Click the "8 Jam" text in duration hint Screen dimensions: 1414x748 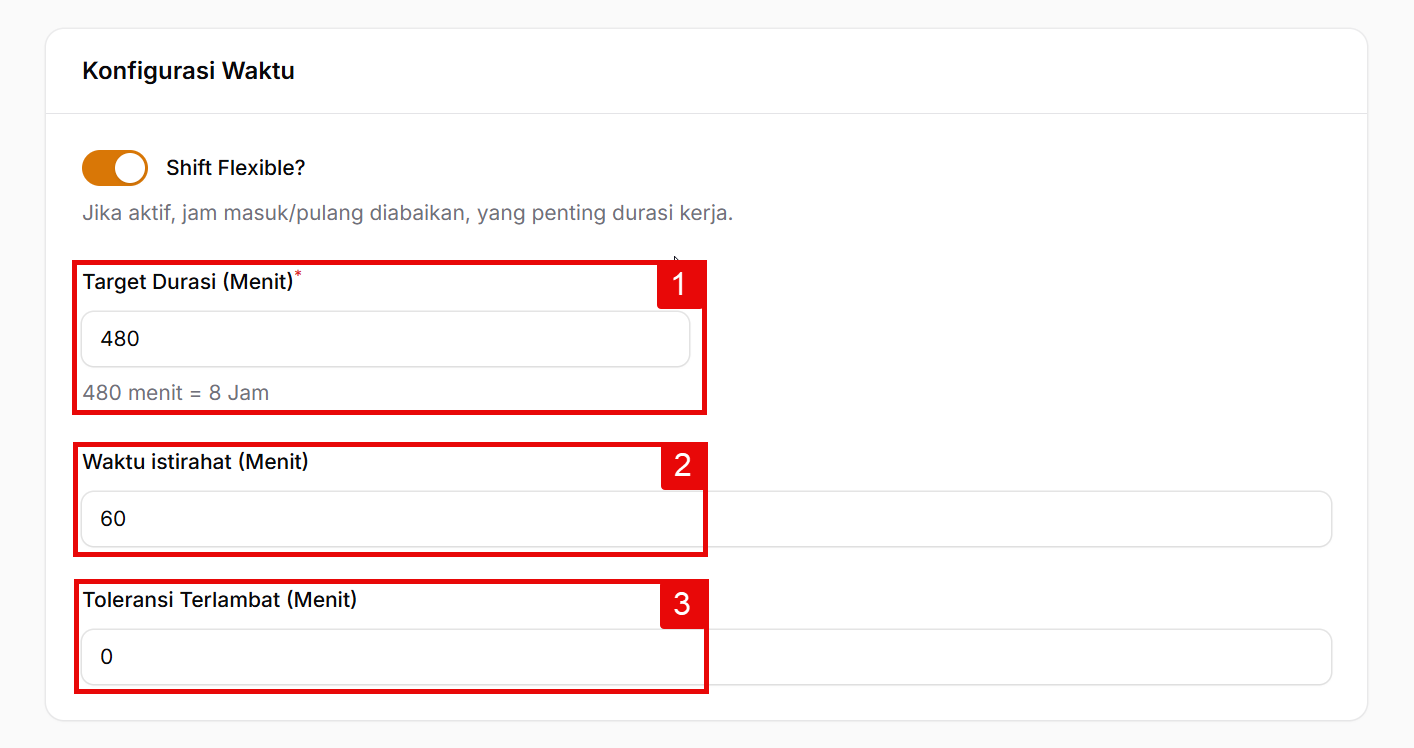239,393
